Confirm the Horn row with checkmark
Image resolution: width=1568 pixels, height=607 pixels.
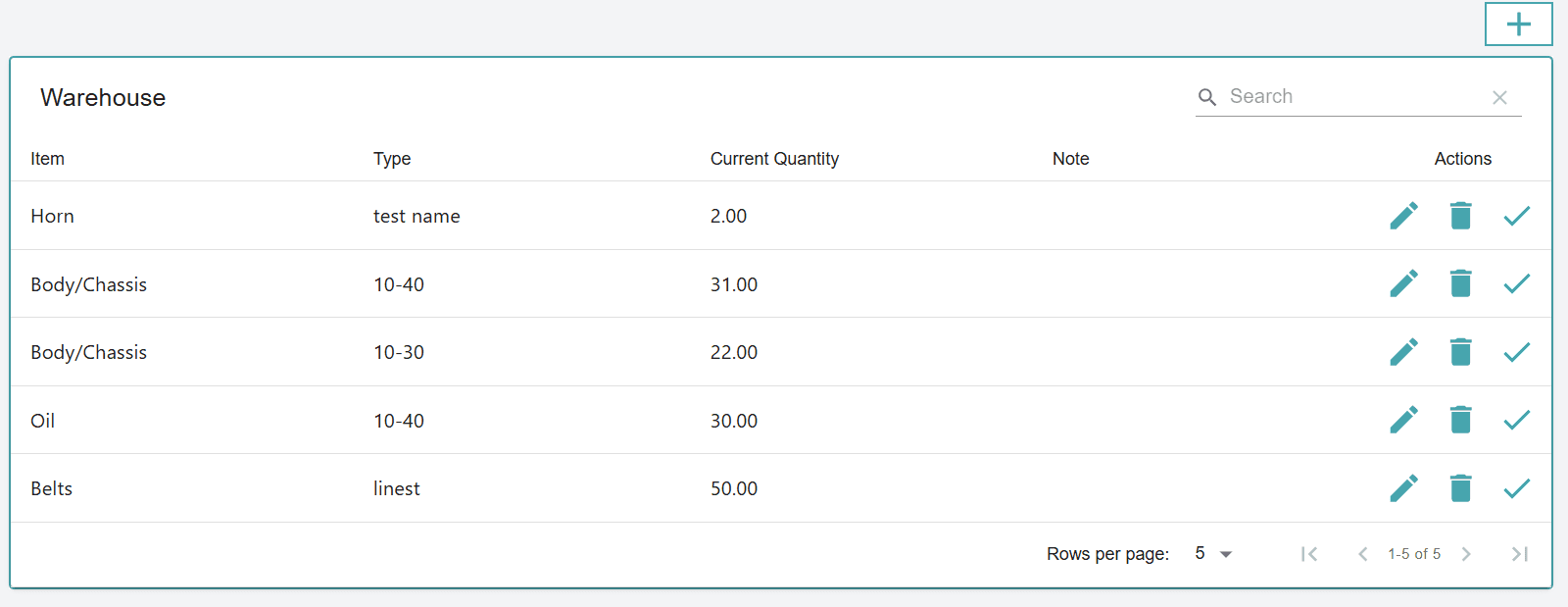1516,216
